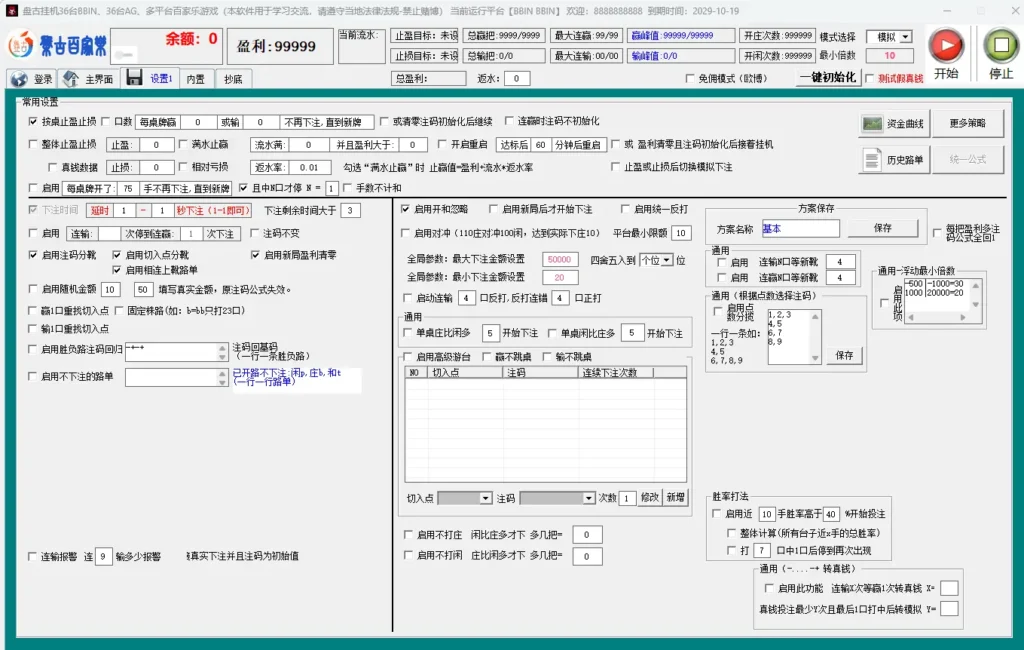Click the 更多策略 button
This screenshot has width=1024, height=650.
pos(967,123)
